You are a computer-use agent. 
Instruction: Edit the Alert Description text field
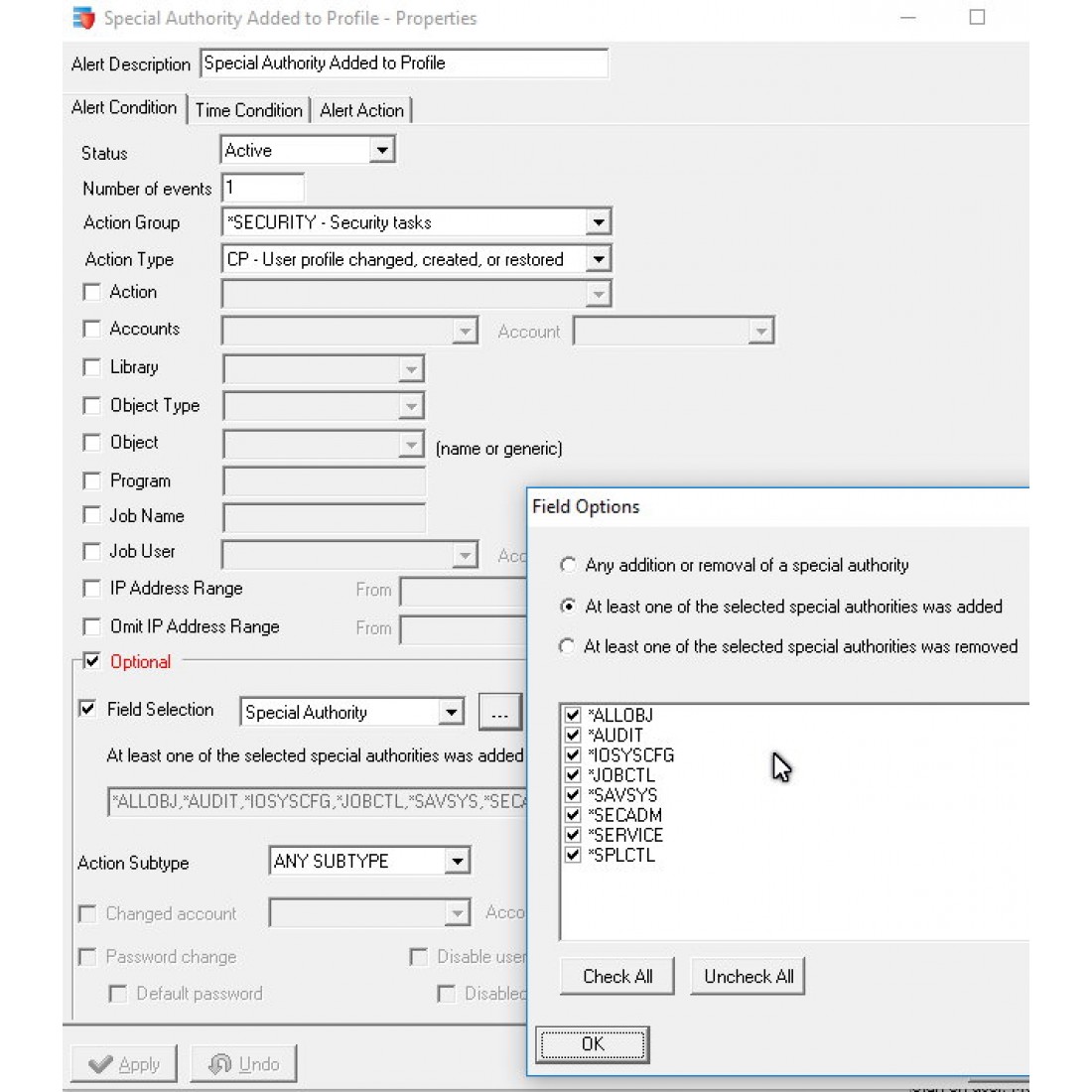[x=397, y=63]
